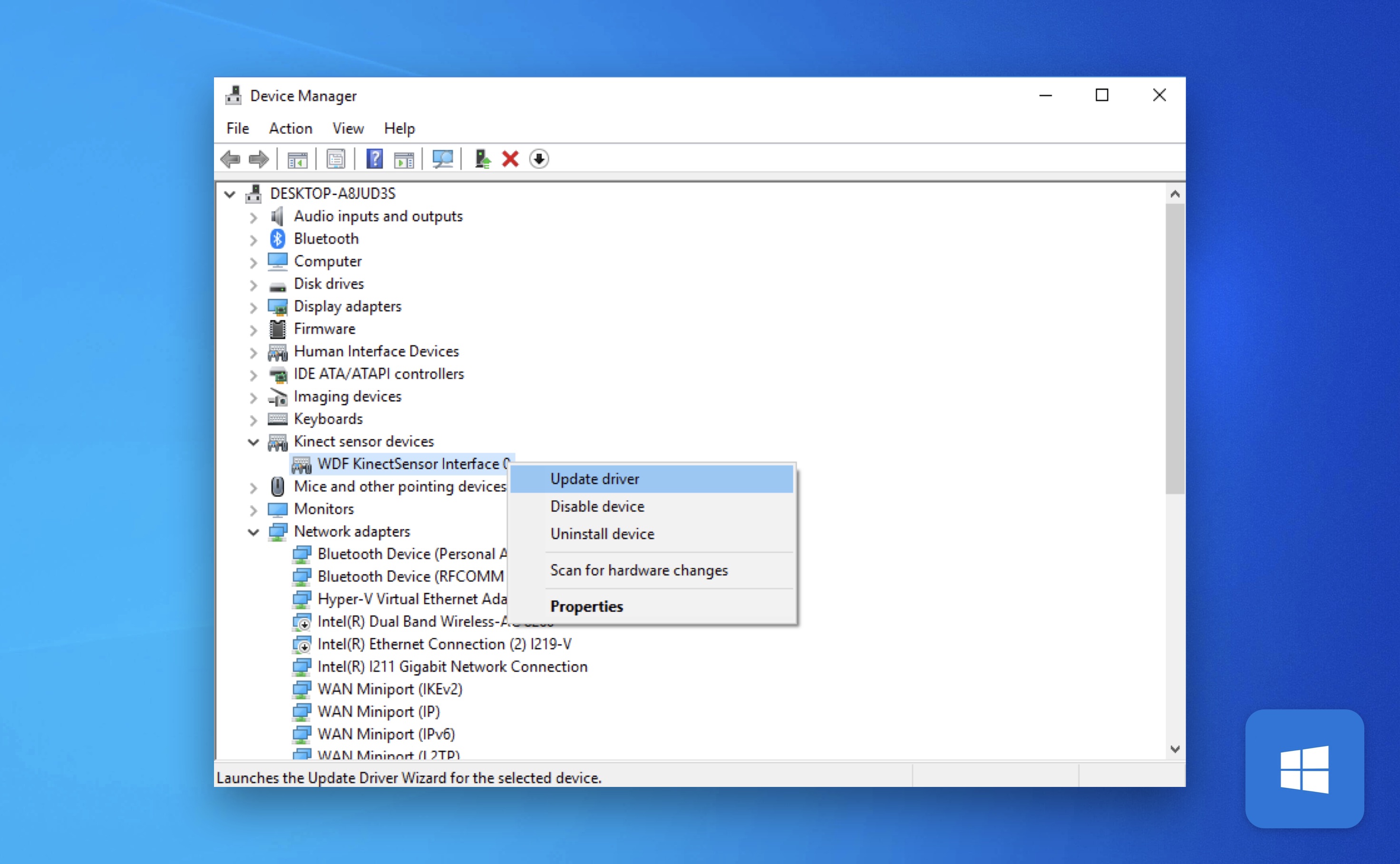Open Properties sheet toolbar icon
The image size is (1400, 864).
coord(336,159)
